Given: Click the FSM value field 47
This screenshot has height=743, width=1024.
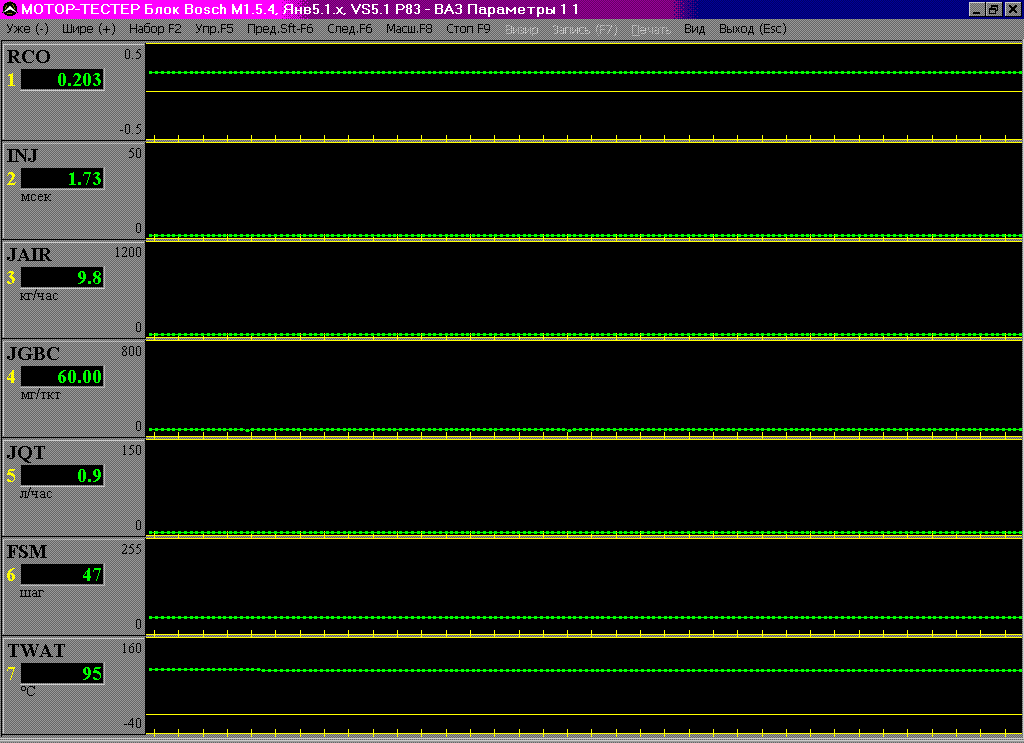Looking at the screenshot, I should click(x=62, y=575).
